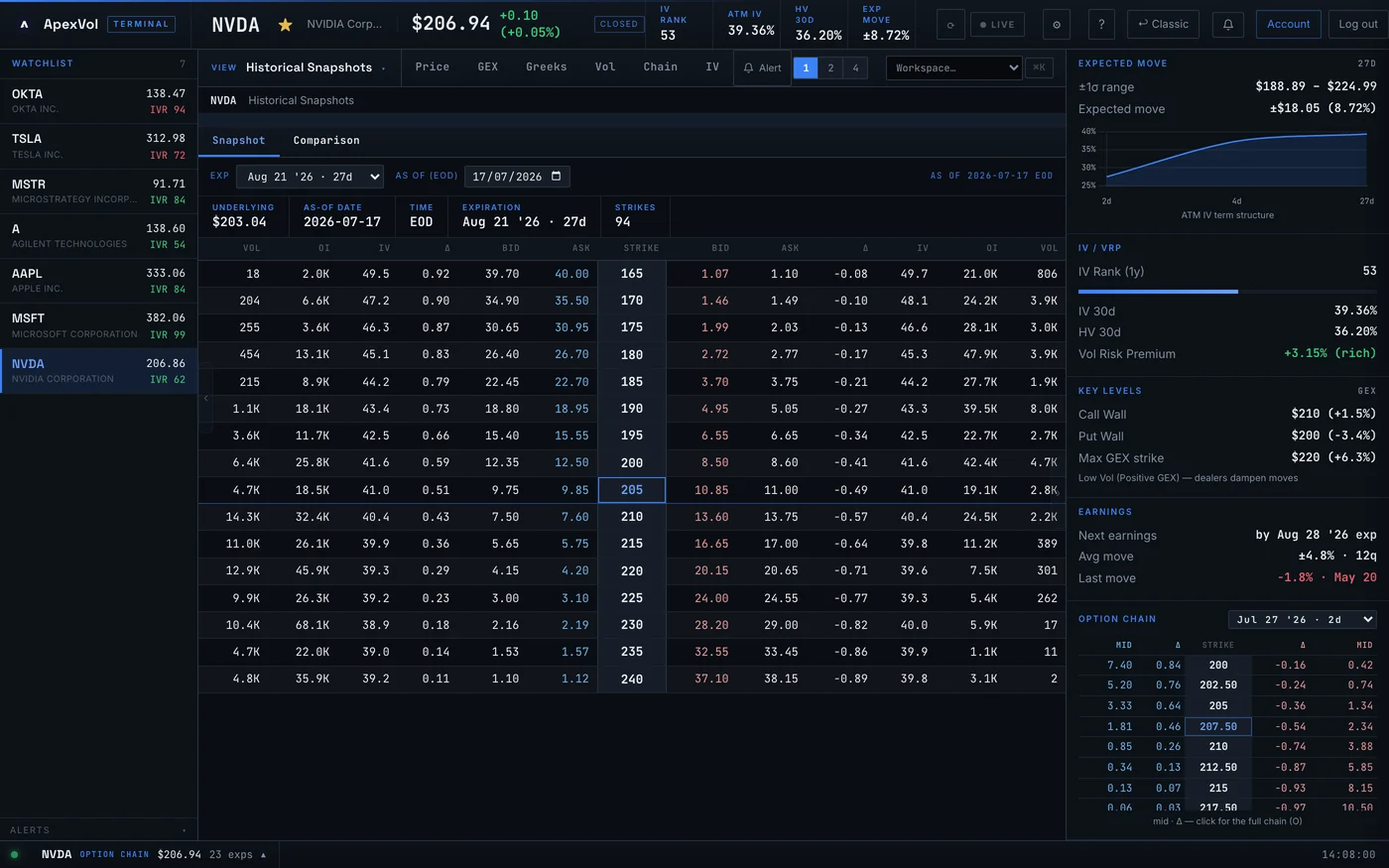The width and height of the screenshot is (1389, 868).
Task: Switch to the Price tab
Action: (432, 67)
